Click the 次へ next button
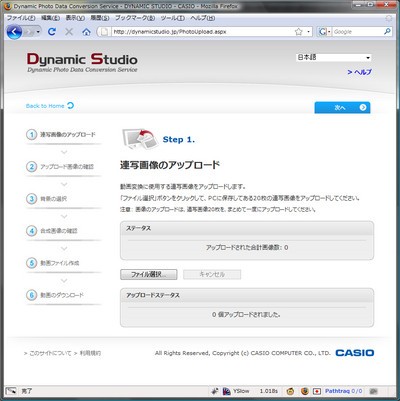This screenshot has height=401, width=400. (x=342, y=107)
